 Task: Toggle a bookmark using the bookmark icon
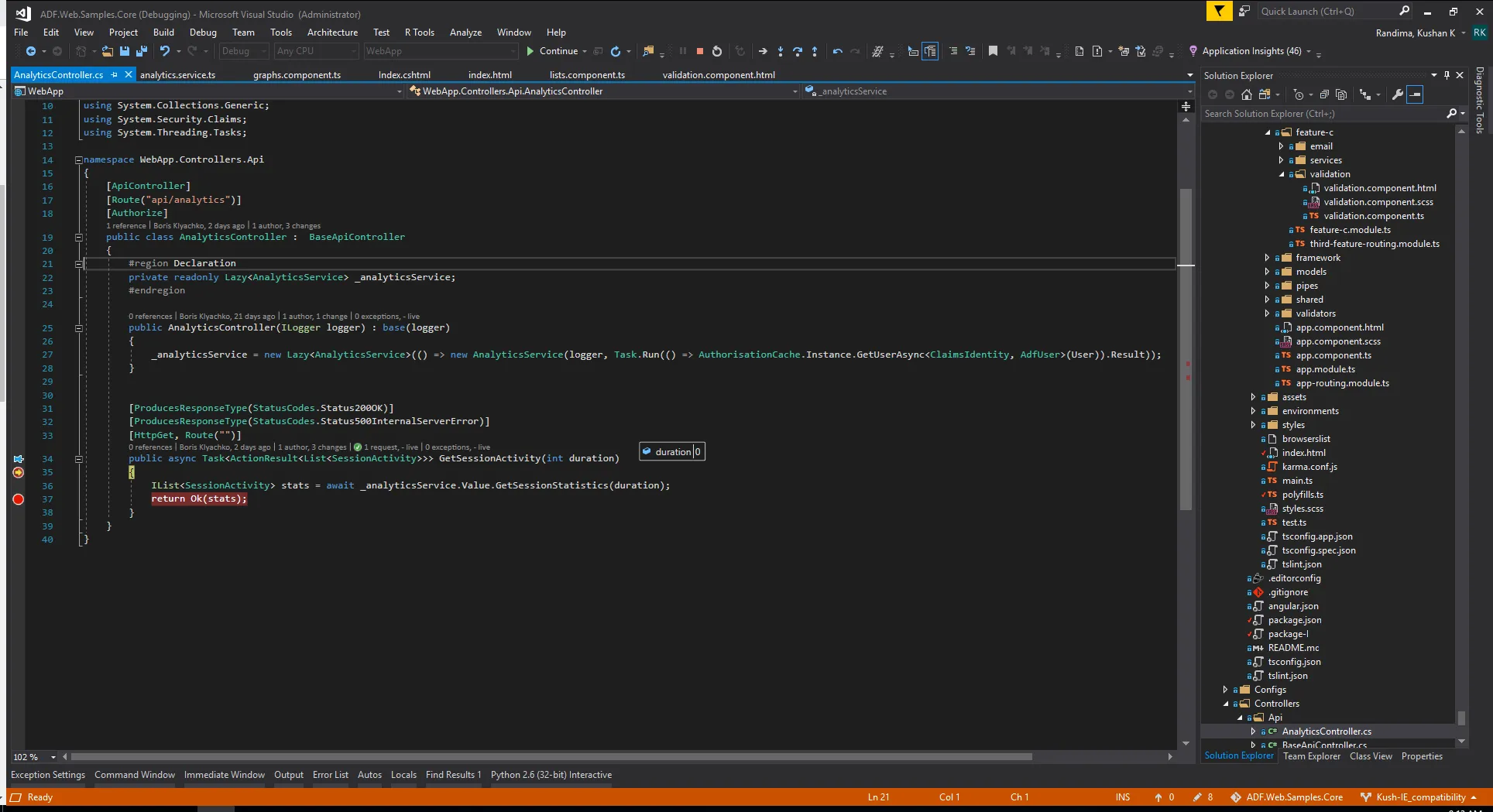pos(993,51)
